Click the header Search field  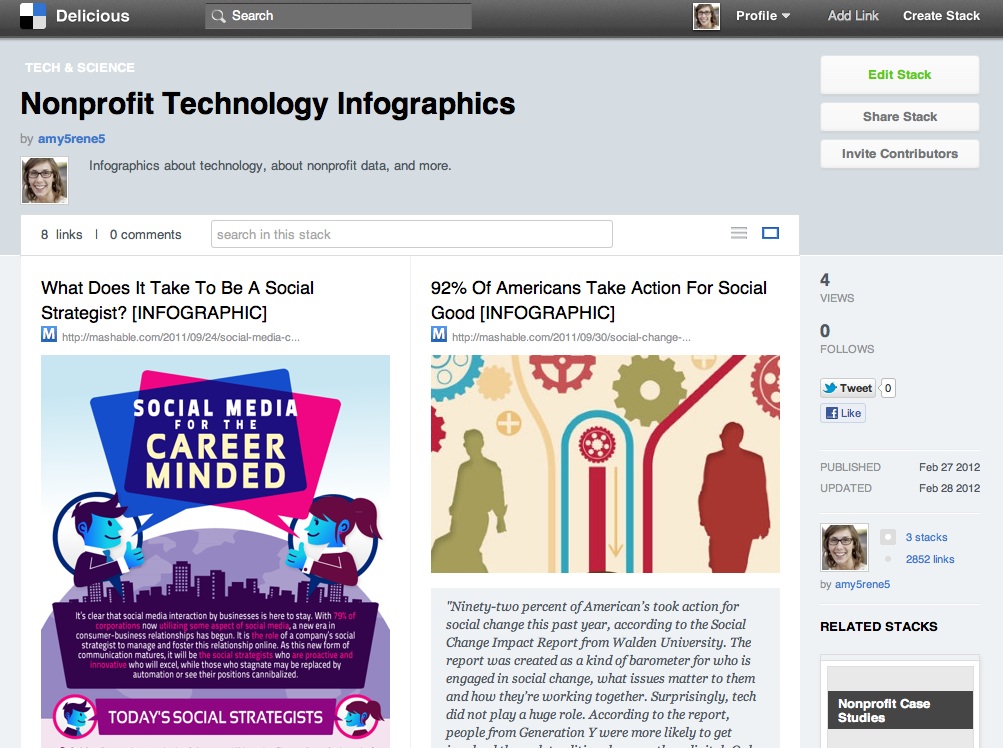(x=338, y=16)
